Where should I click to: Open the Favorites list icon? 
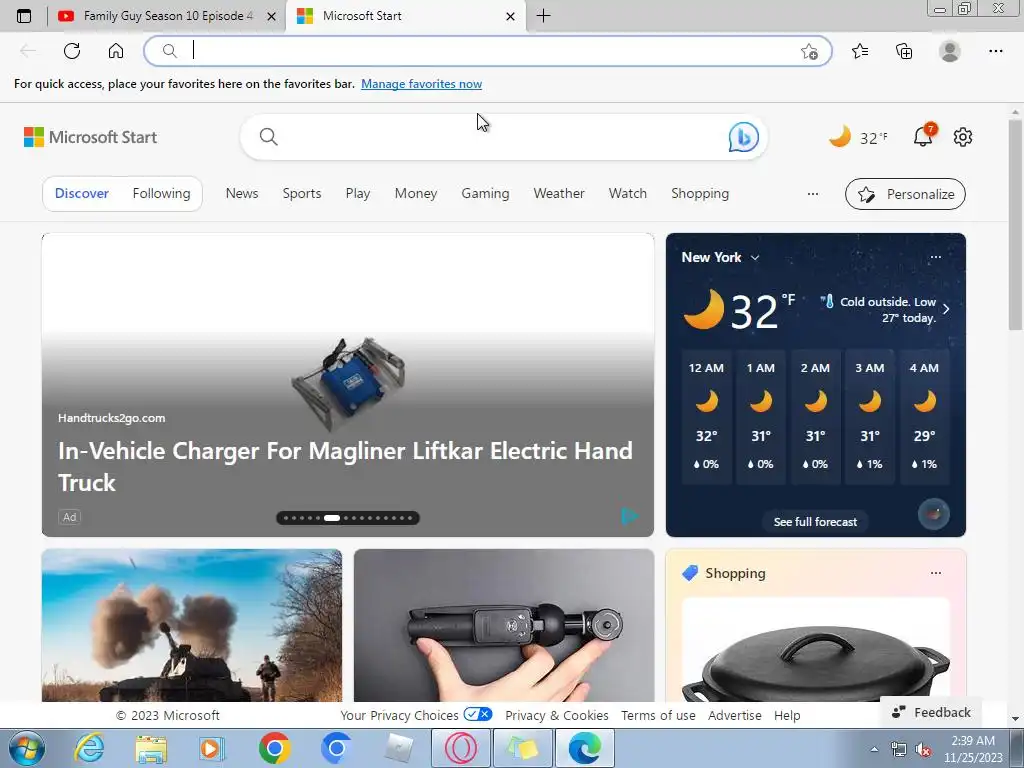coord(860,51)
